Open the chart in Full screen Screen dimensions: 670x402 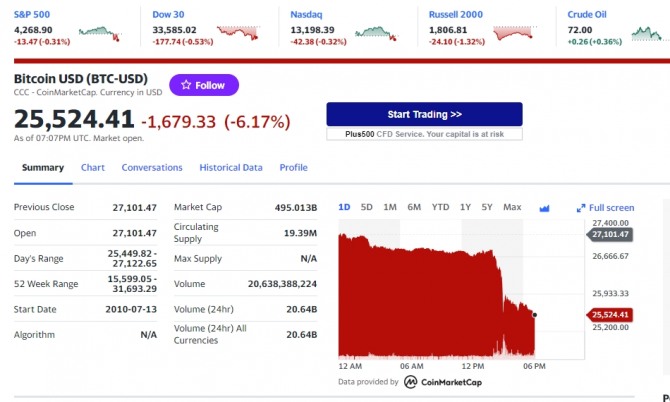(x=605, y=208)
